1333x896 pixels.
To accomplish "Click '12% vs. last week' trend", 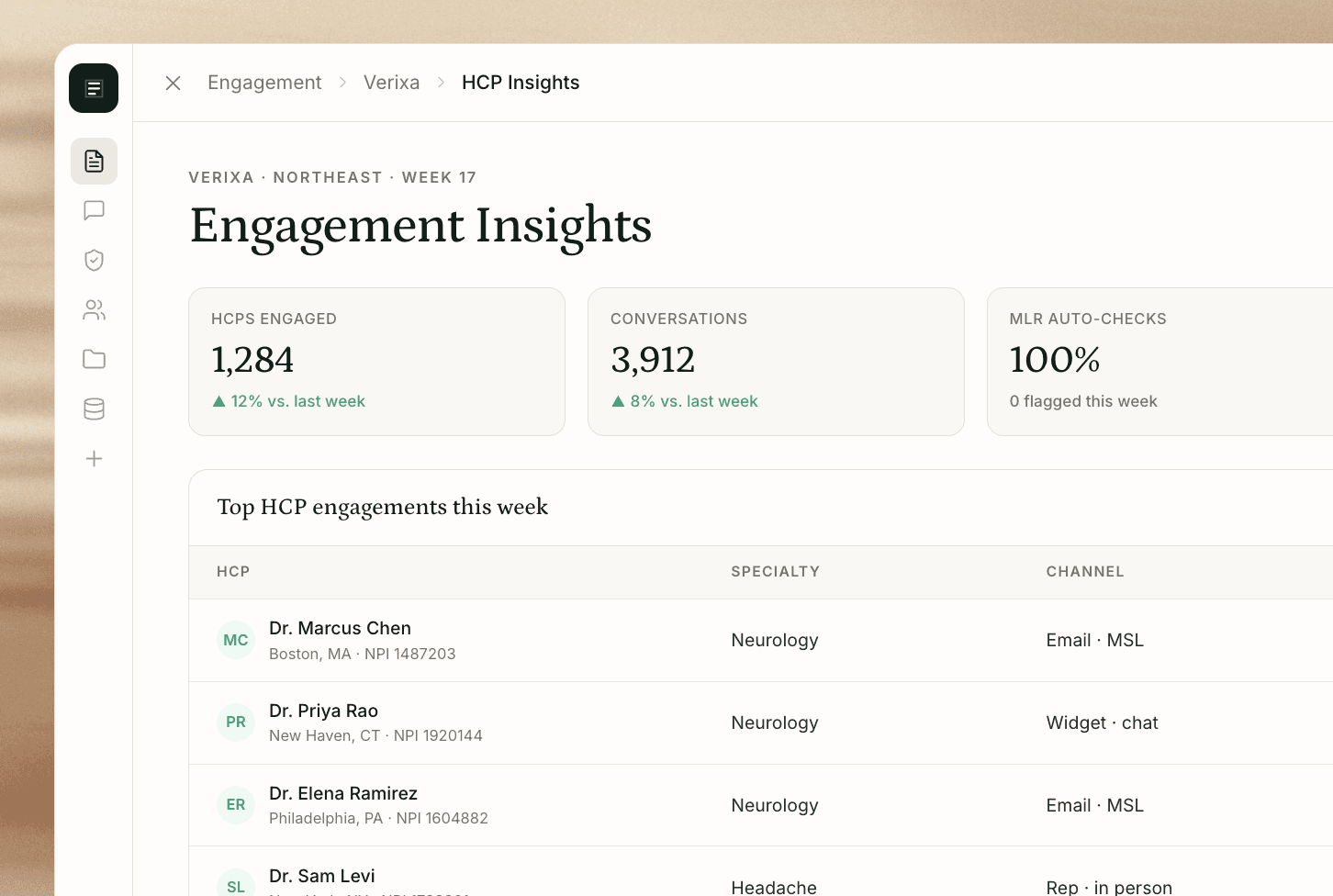I will (289, 401).
